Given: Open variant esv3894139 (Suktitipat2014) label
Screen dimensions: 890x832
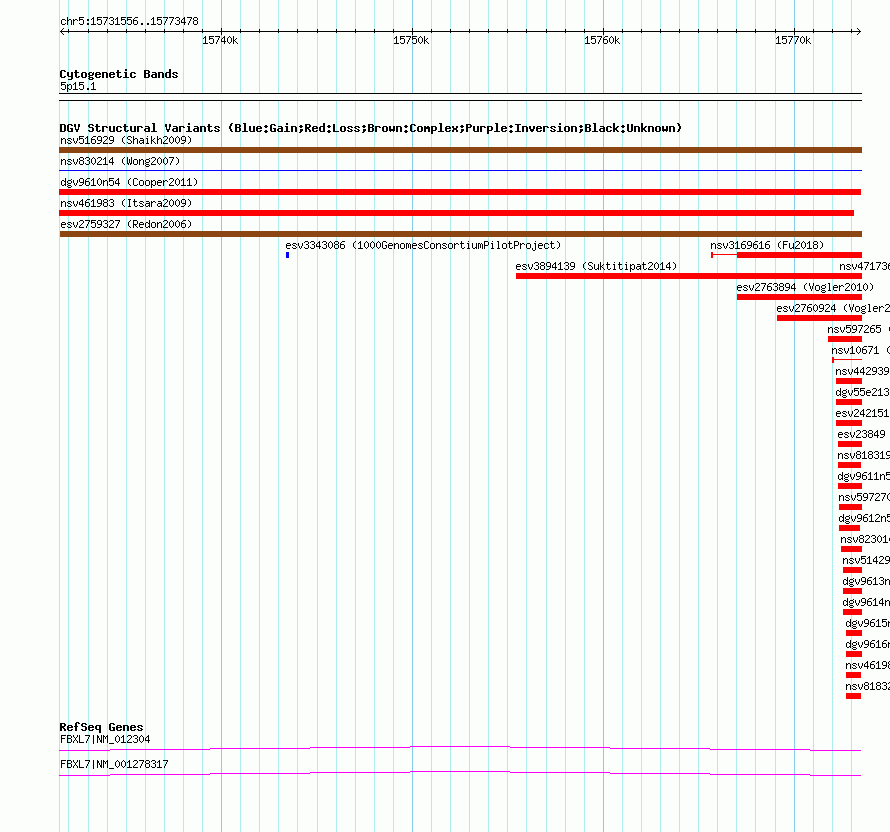Looking at the screenshot, I should tap(597, 266).
